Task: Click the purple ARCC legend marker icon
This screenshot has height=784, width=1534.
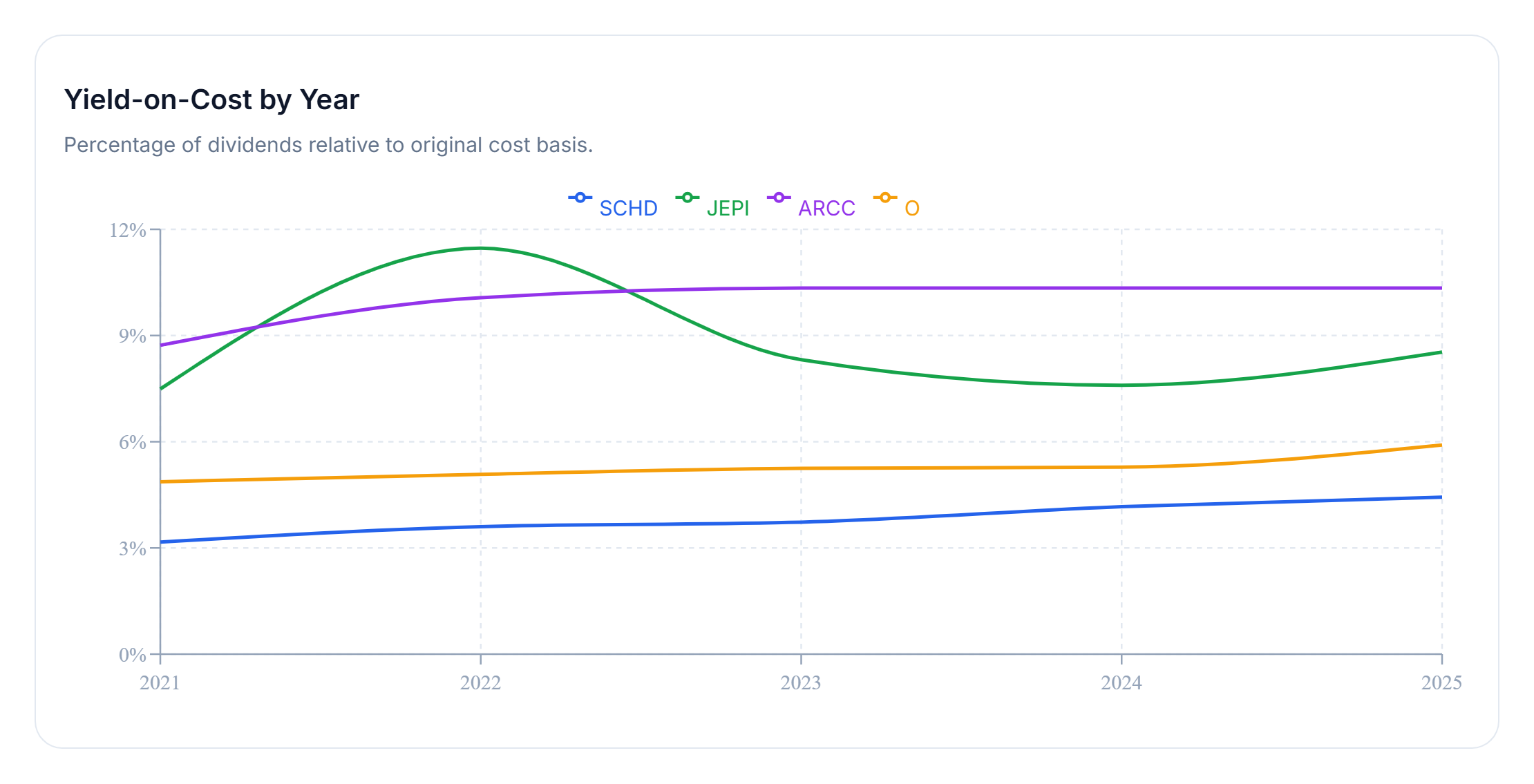Action: click(x=779, y=198)
